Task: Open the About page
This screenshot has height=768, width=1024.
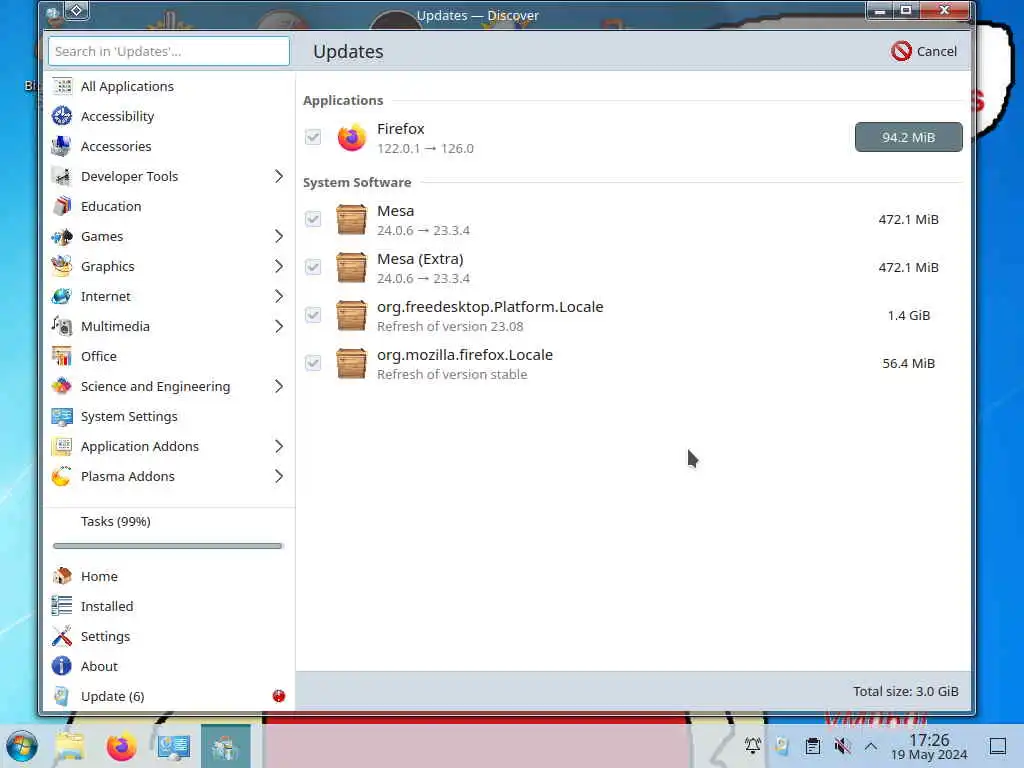Action: click(x=168, y=666)
